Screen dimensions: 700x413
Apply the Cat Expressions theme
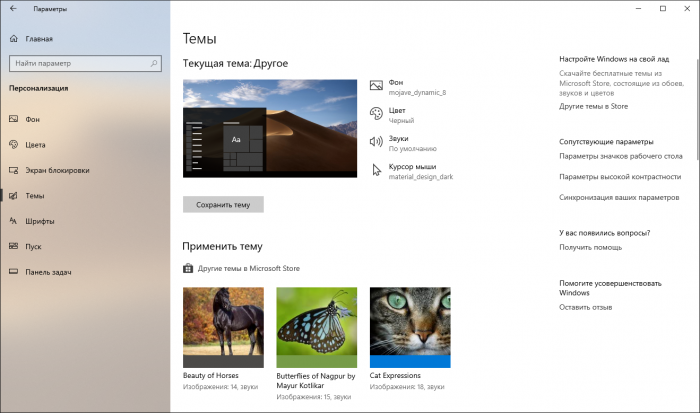pyautogui.click(x=410, y=327)
